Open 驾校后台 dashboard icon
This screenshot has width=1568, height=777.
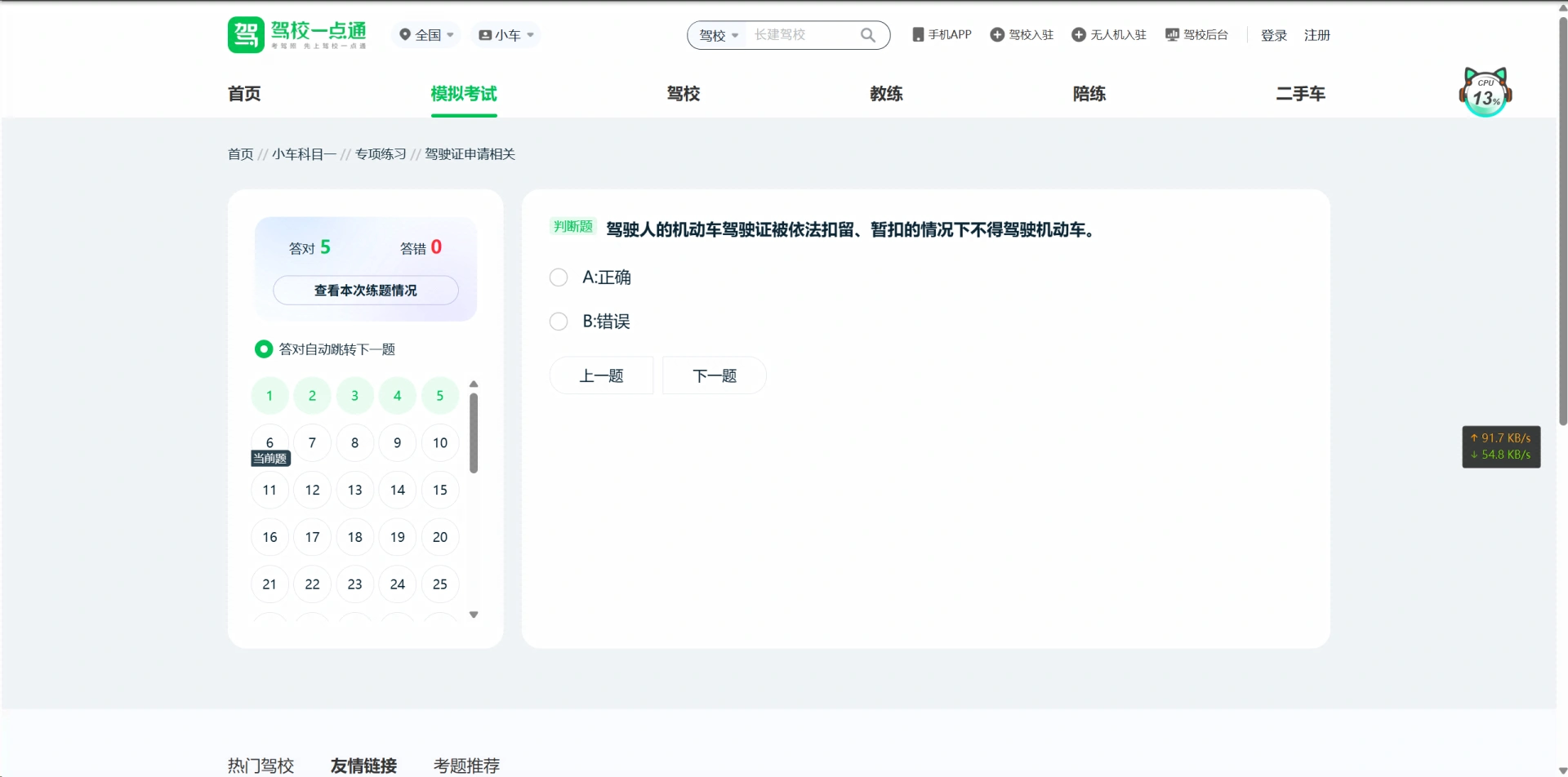pyautogui.click(x=1172, y=35)
